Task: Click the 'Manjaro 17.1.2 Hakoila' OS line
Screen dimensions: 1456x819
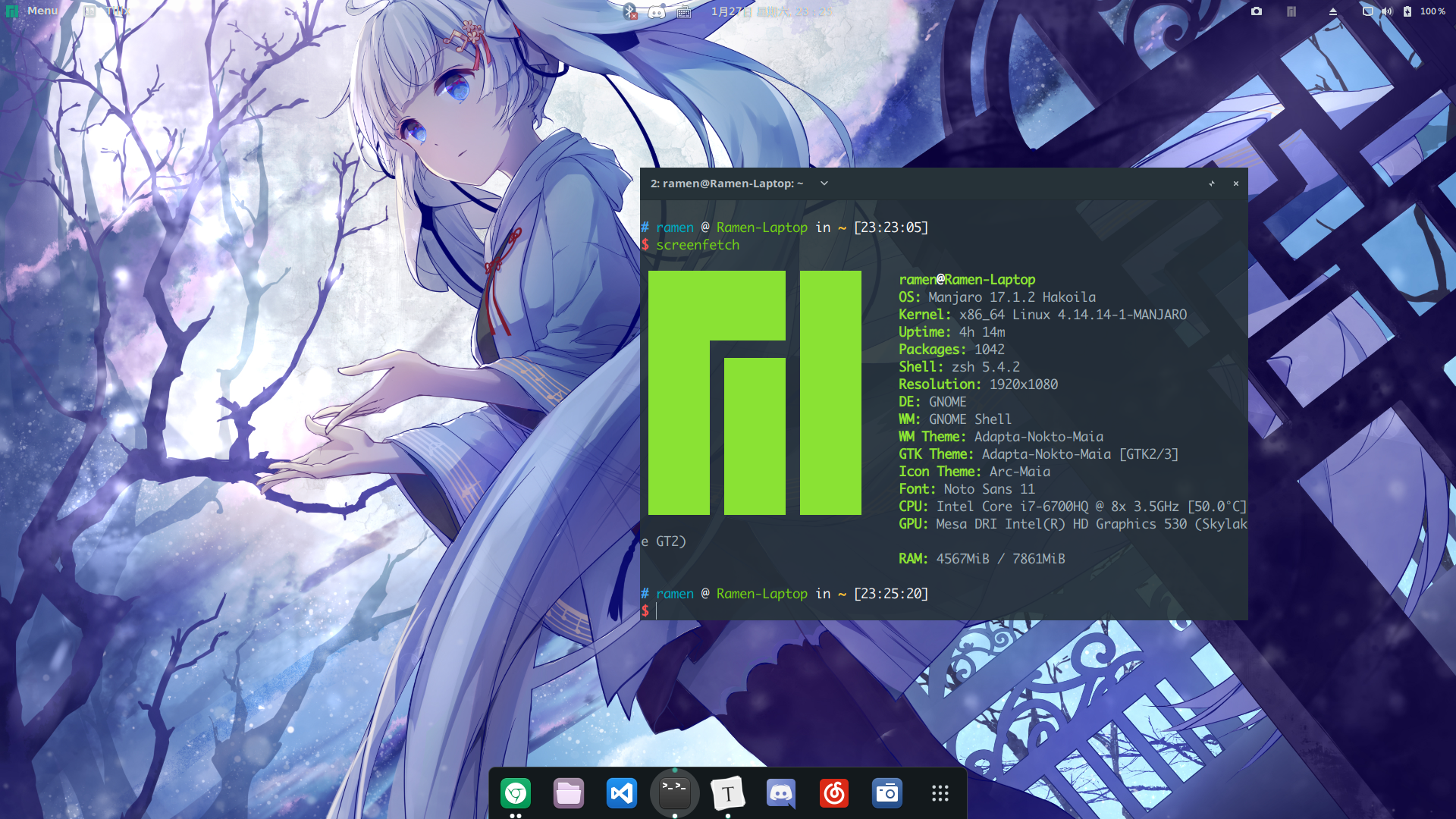Action: 997,297
